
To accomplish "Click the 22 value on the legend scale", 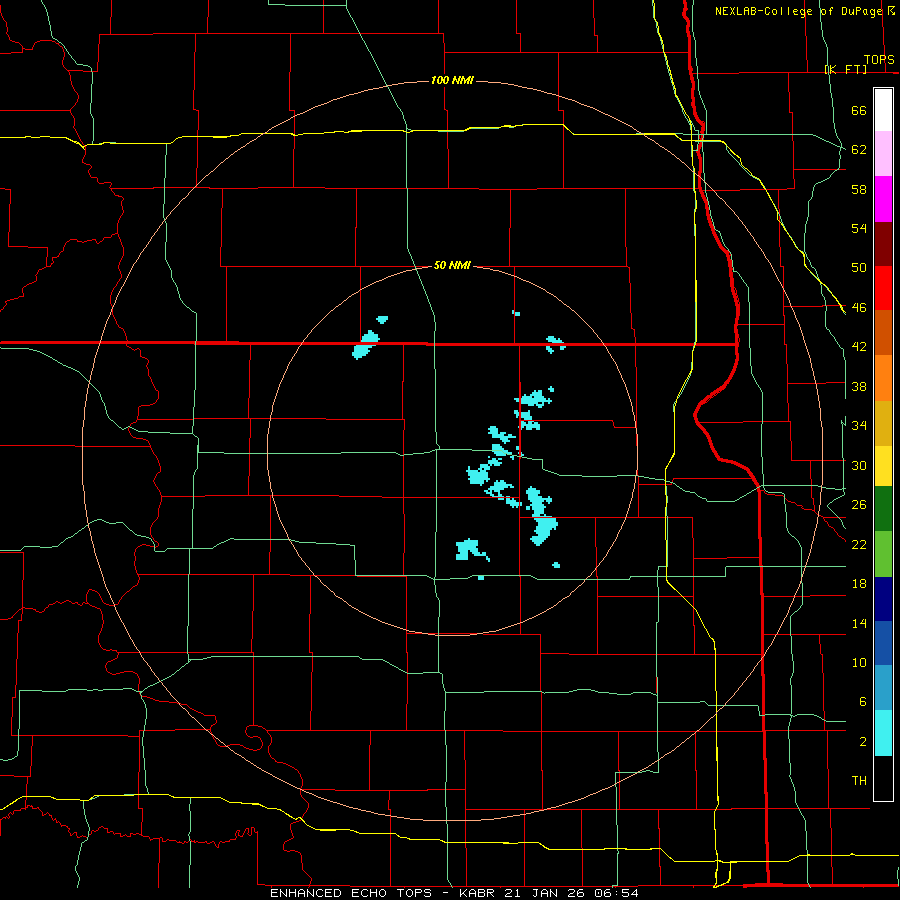I will 859,544.
